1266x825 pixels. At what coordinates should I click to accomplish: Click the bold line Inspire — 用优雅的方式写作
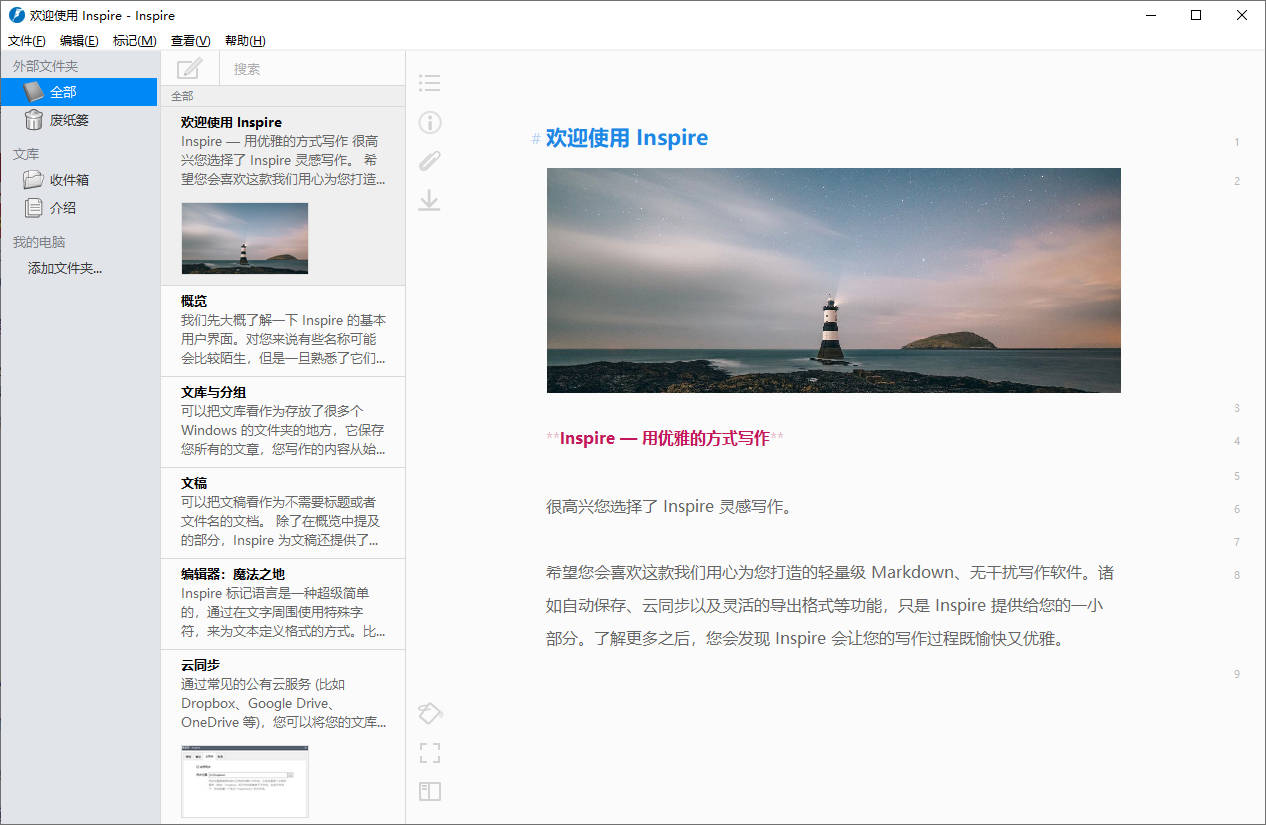[665, 438]
